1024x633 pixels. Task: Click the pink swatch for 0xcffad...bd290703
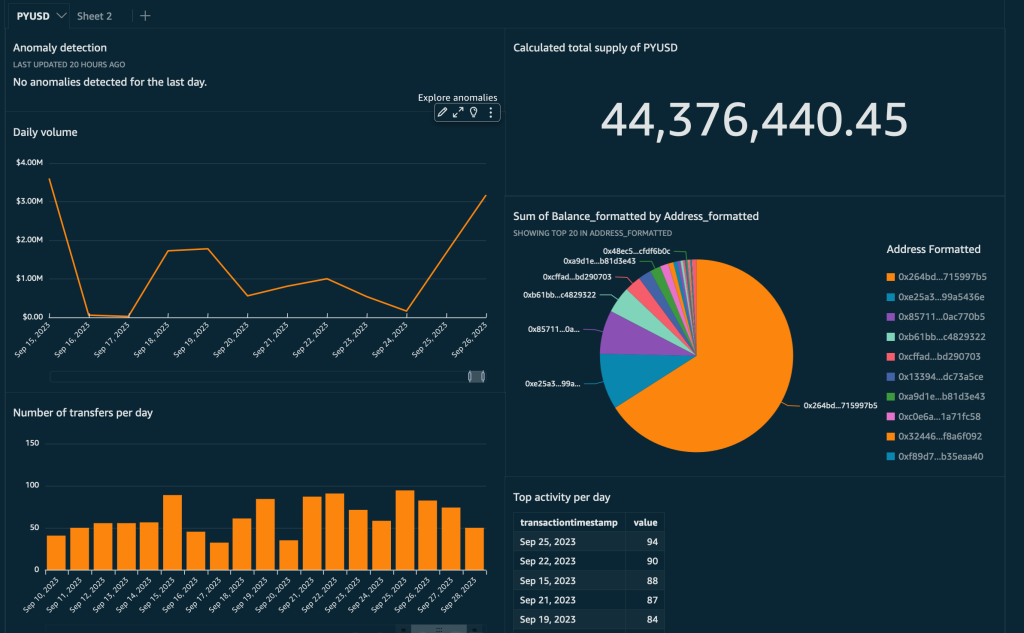[890, 356]
